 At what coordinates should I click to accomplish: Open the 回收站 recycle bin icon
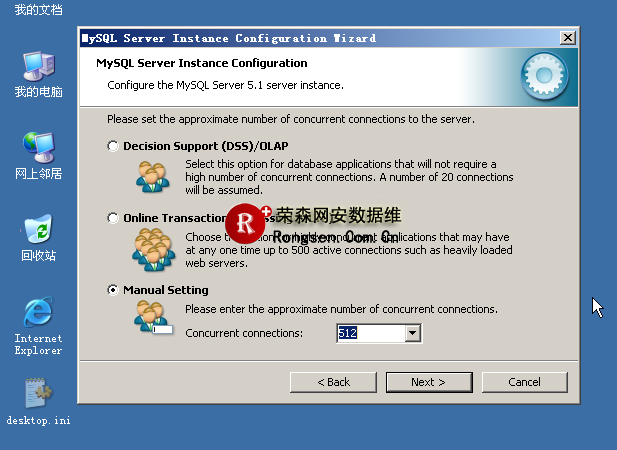click(x=38, y=230)
